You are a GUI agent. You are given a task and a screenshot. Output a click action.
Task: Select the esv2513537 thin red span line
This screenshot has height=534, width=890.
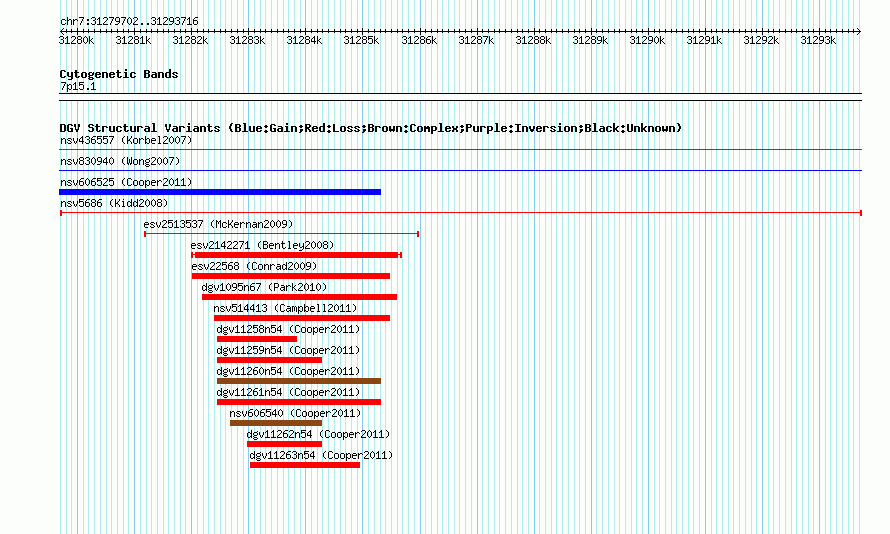[x=282, y=234]
